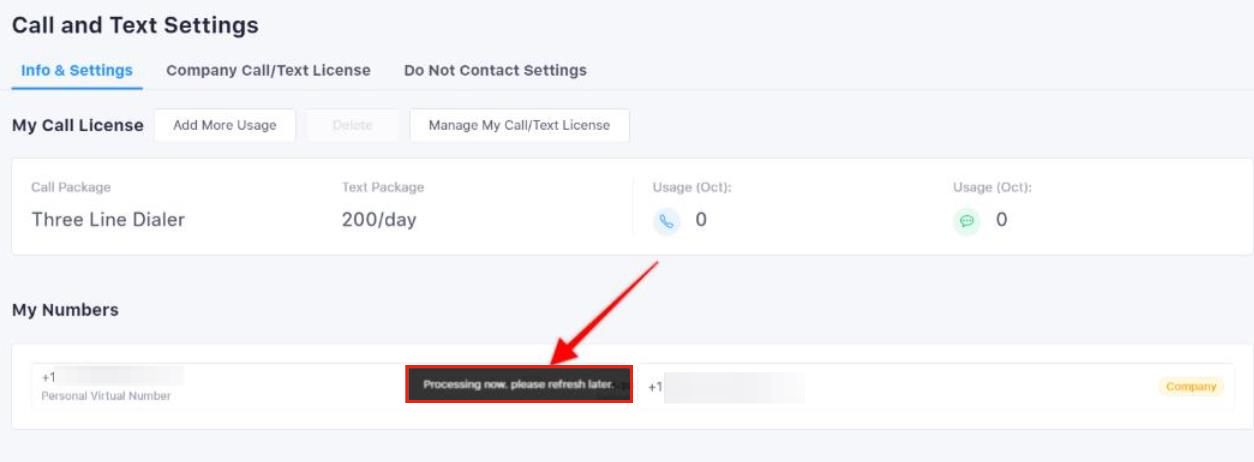Click the call usage count next to phone icon
Screen dimensions: 1254x462
tap(701, 220)
